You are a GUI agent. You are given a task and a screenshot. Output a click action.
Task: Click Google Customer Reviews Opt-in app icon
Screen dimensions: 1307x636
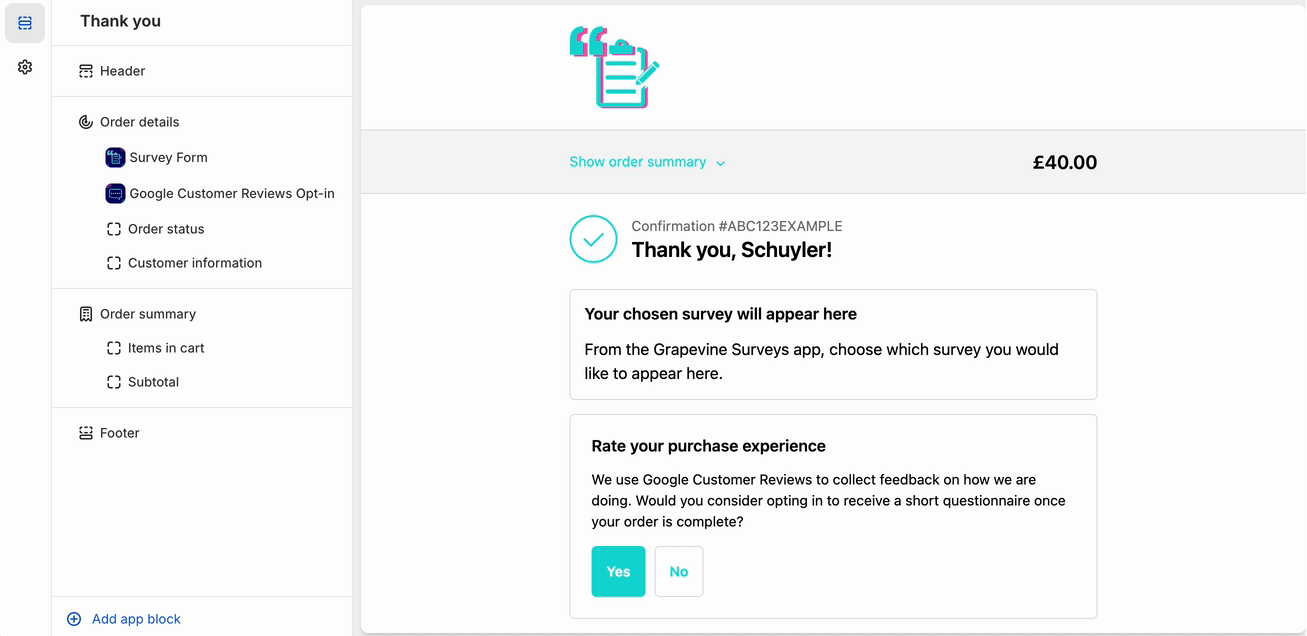coord(115,194)
